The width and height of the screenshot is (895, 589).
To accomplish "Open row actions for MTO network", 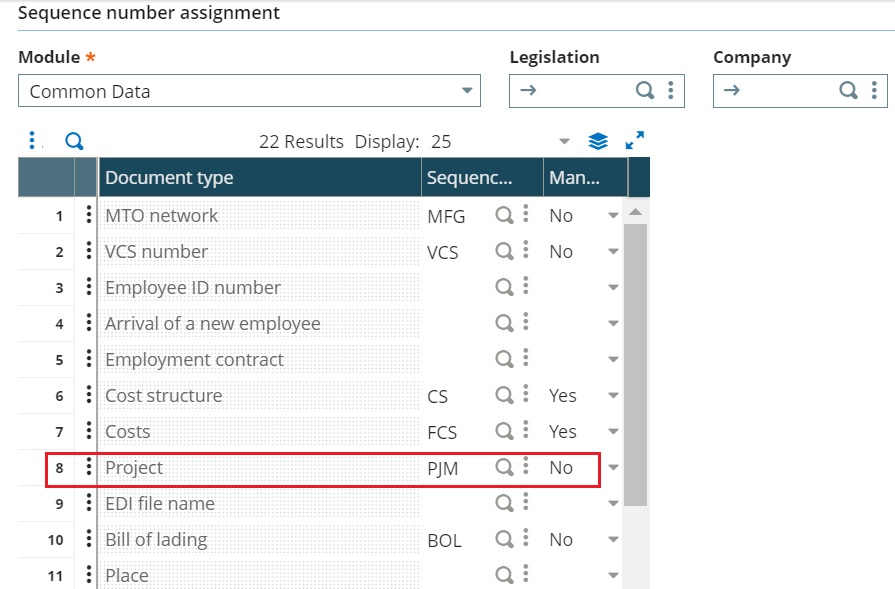I will click(x=88, y=215).
